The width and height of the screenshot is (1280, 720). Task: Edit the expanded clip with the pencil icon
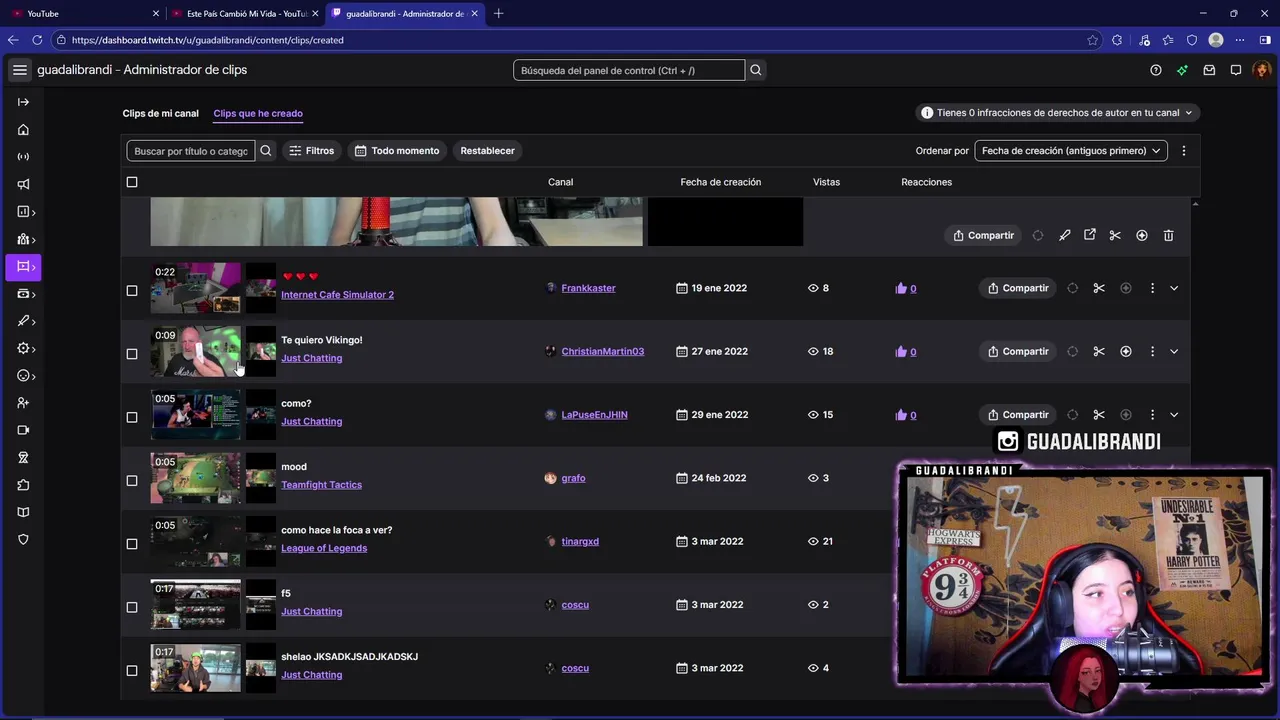pos(1064,235)
